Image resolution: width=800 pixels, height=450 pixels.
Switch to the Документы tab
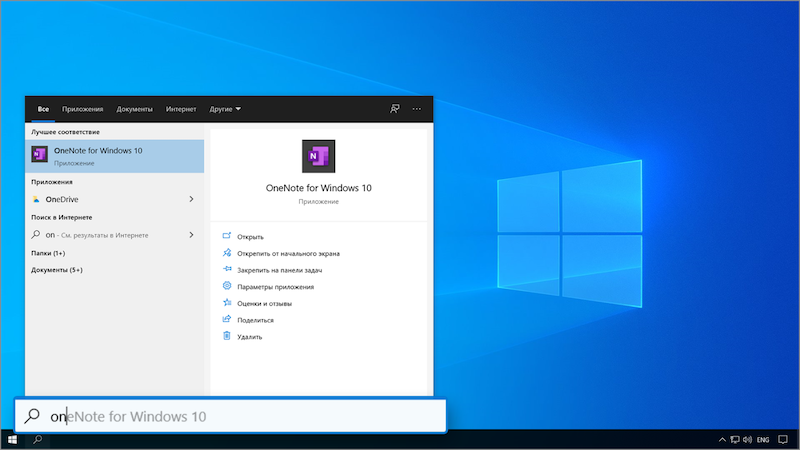(134, 109)
